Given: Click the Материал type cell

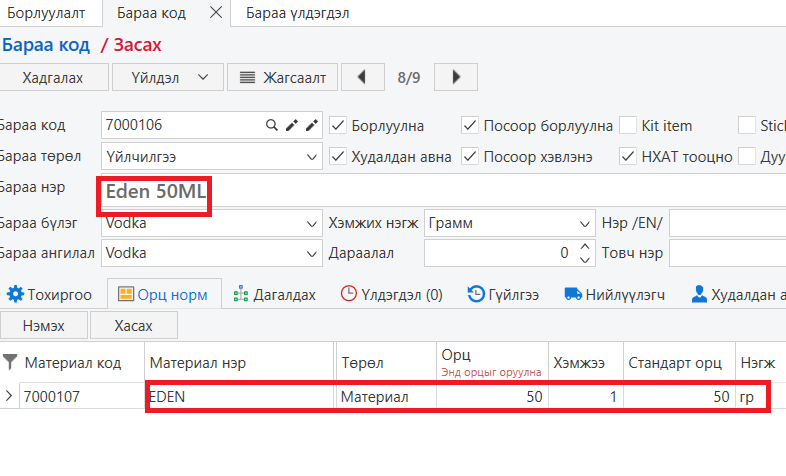Looking at the screenshot, I should (386, 396).
